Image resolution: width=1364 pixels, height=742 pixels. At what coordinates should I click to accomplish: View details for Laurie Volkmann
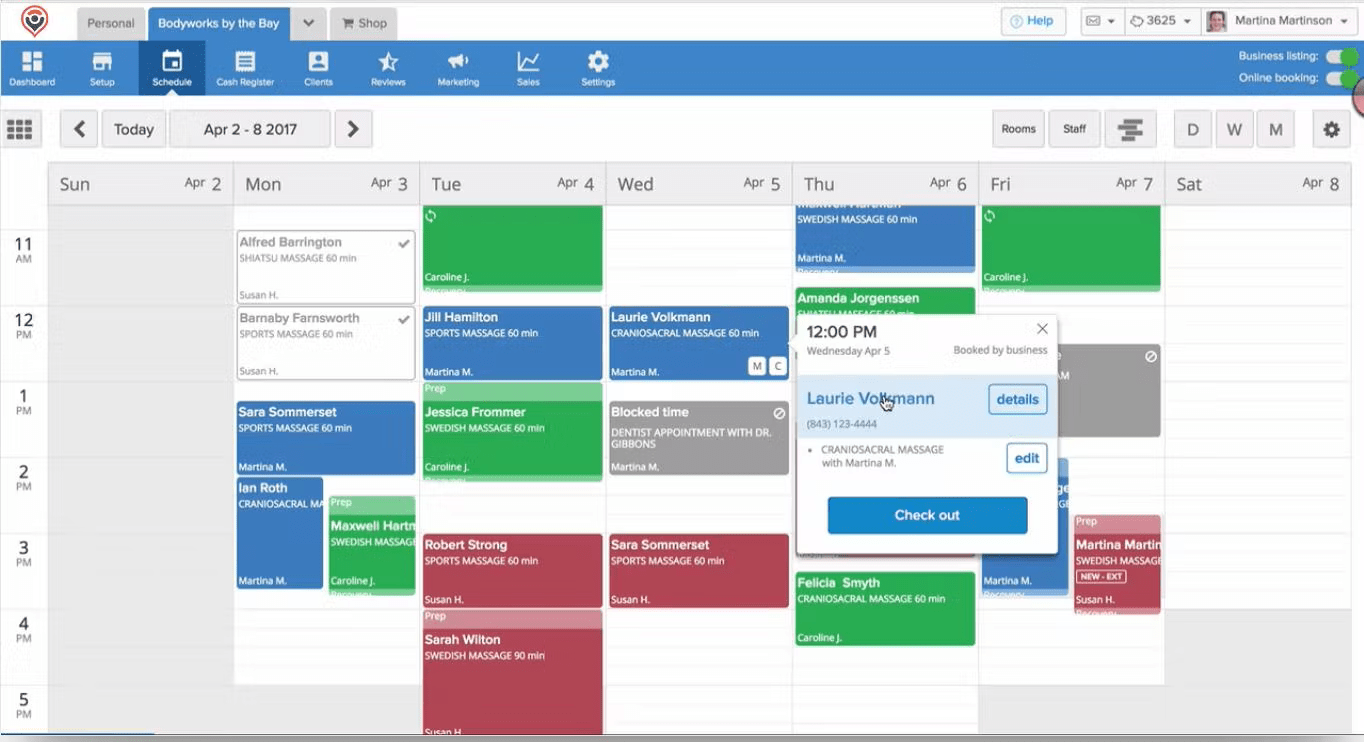pyautogui.click(x=1017, y=399)
